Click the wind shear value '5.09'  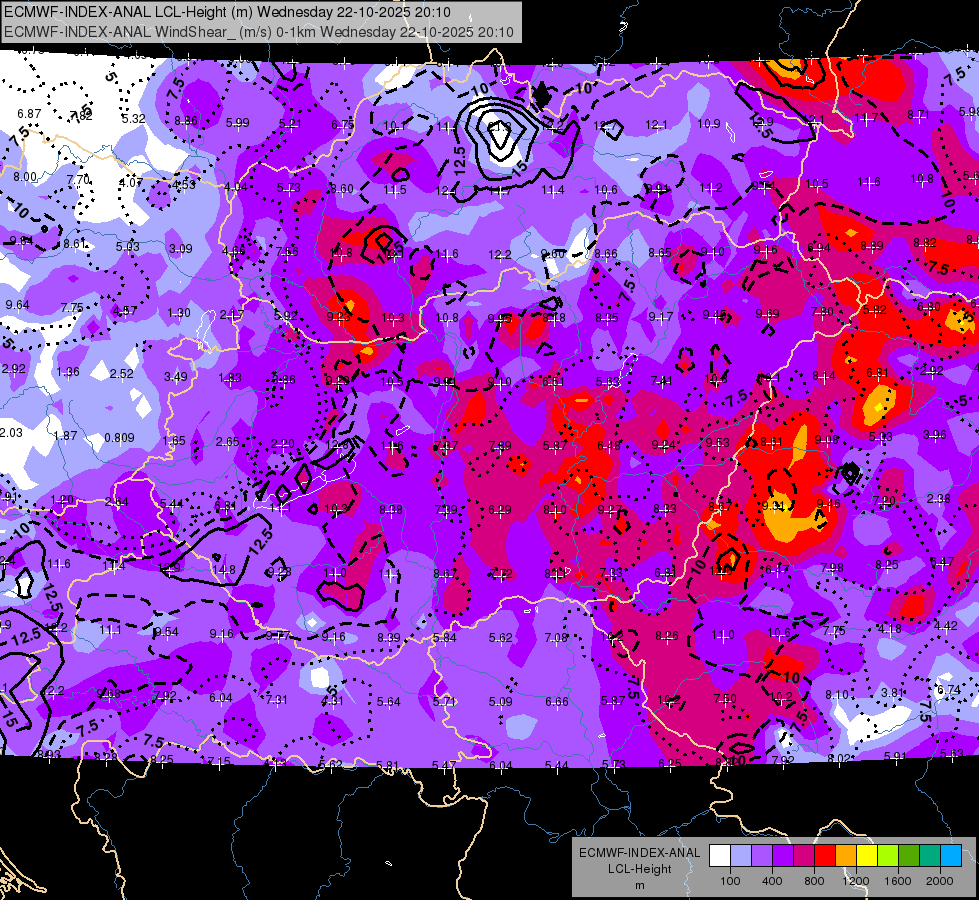[x=500, y=701]
